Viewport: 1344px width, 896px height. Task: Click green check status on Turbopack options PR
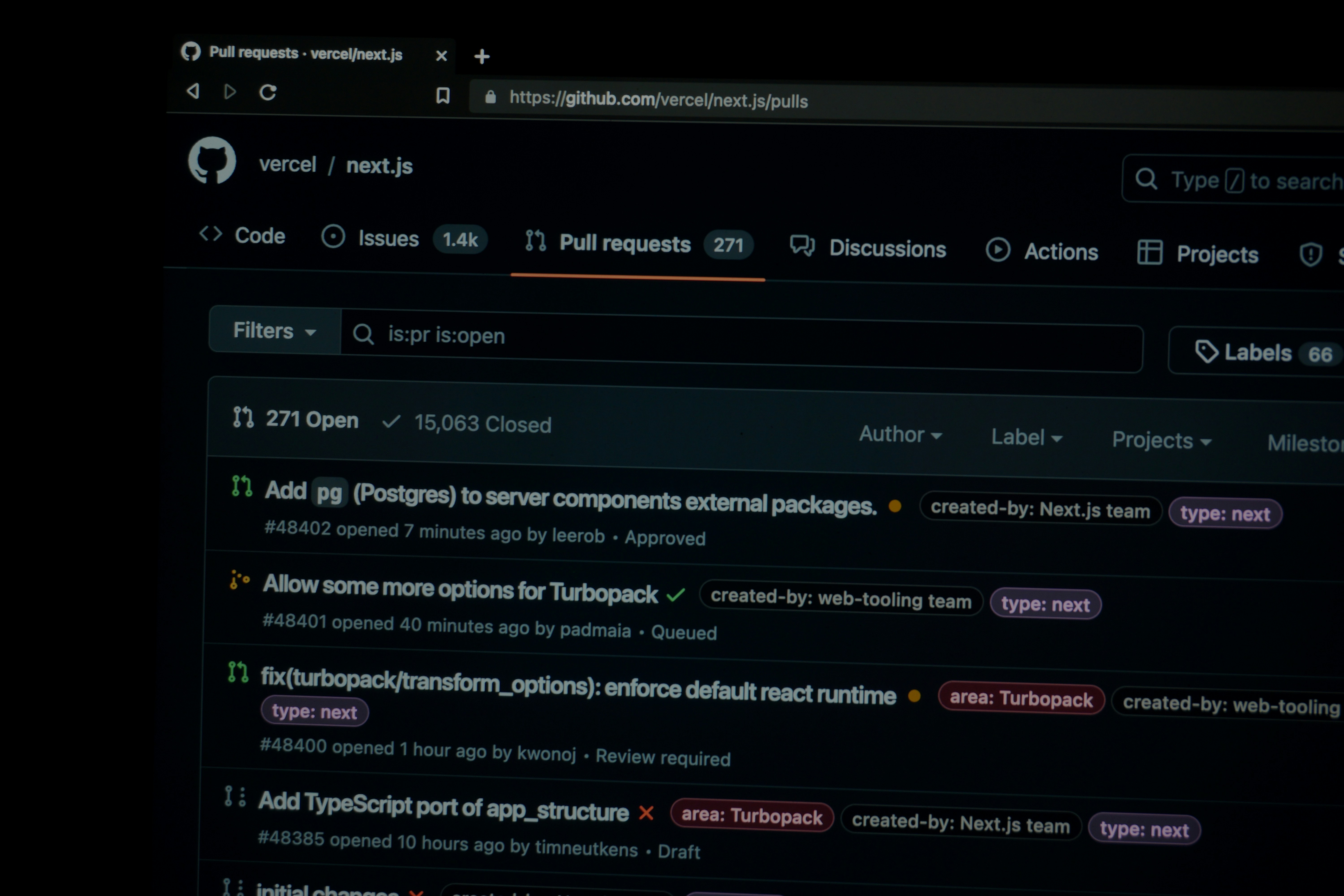point(675,595)
